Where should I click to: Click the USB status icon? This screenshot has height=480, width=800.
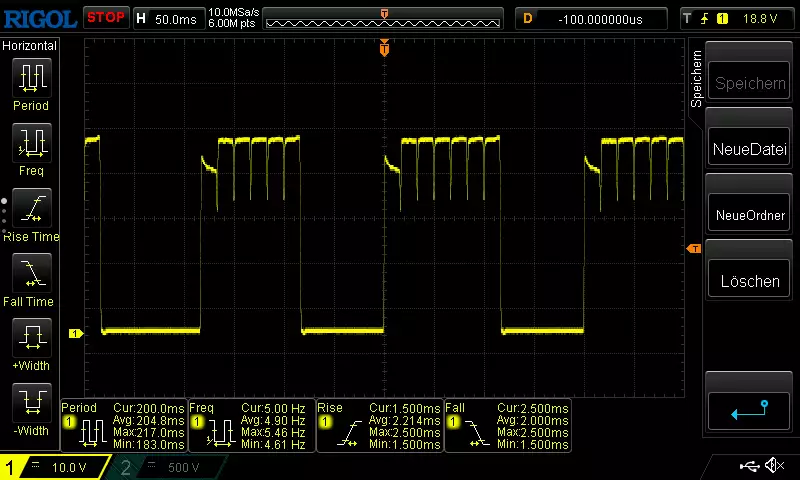749,466
